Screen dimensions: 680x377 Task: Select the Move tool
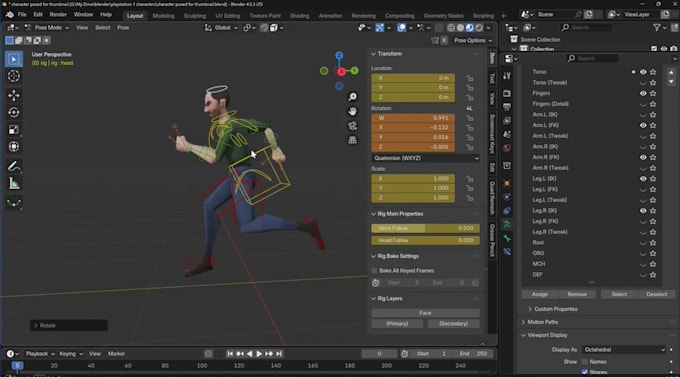click(x=14, y=95)
